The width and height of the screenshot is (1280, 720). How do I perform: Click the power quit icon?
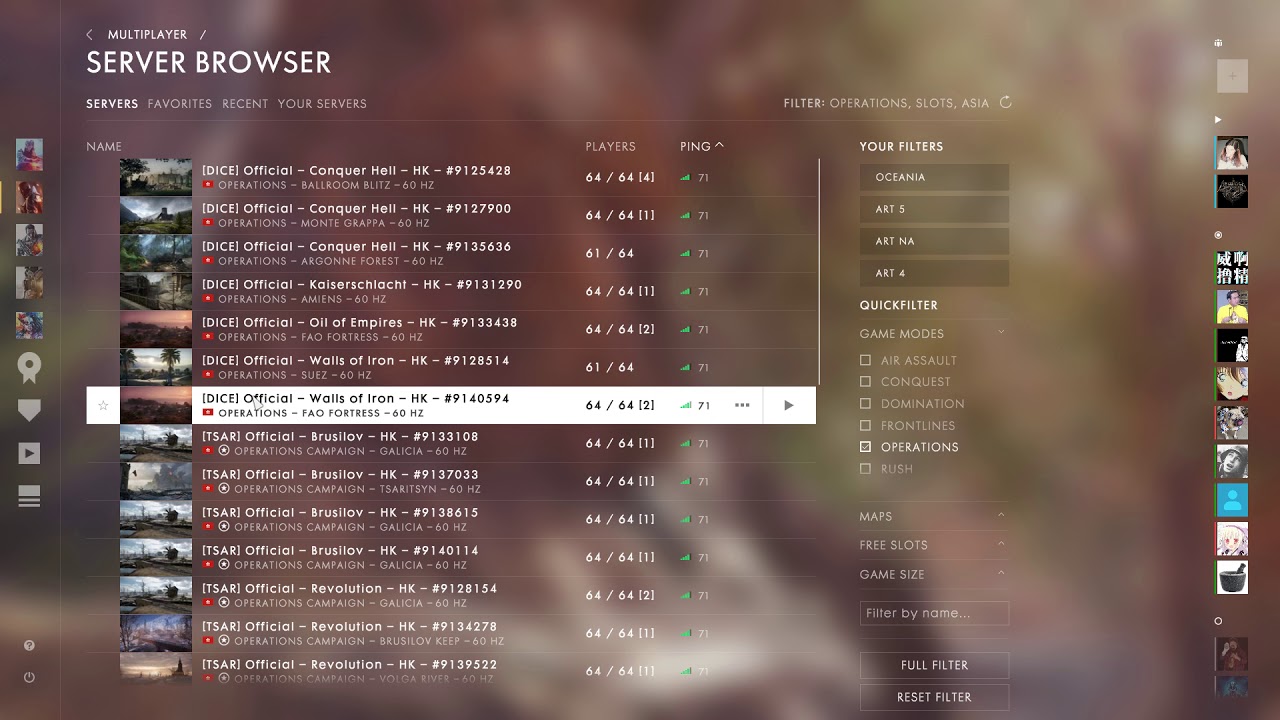pyautogui.click(x=29, y=677)
